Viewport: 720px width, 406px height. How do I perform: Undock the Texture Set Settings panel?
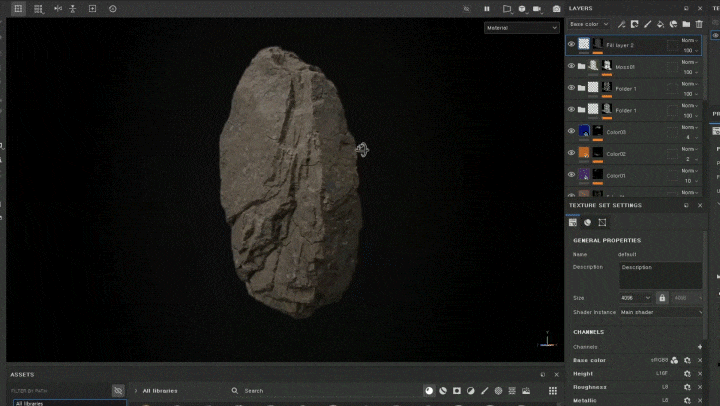686,205
